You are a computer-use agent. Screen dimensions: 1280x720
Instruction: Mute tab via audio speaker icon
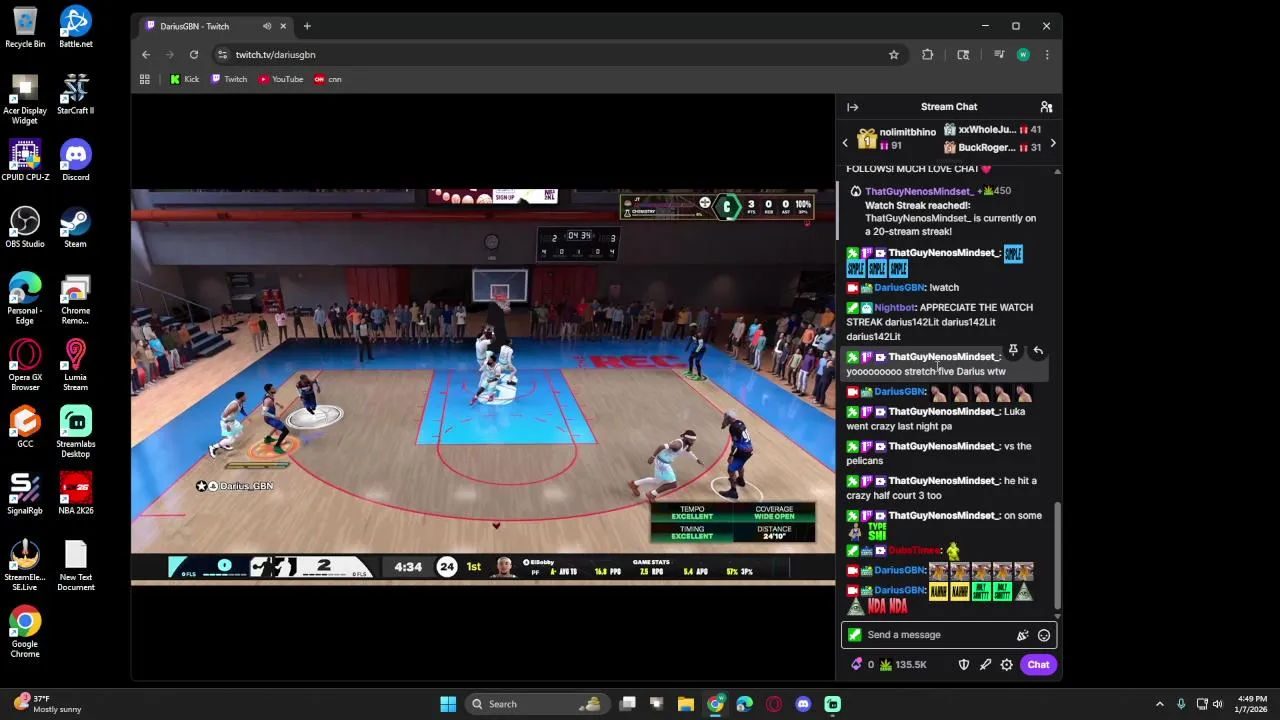click(x=267, y=26)
